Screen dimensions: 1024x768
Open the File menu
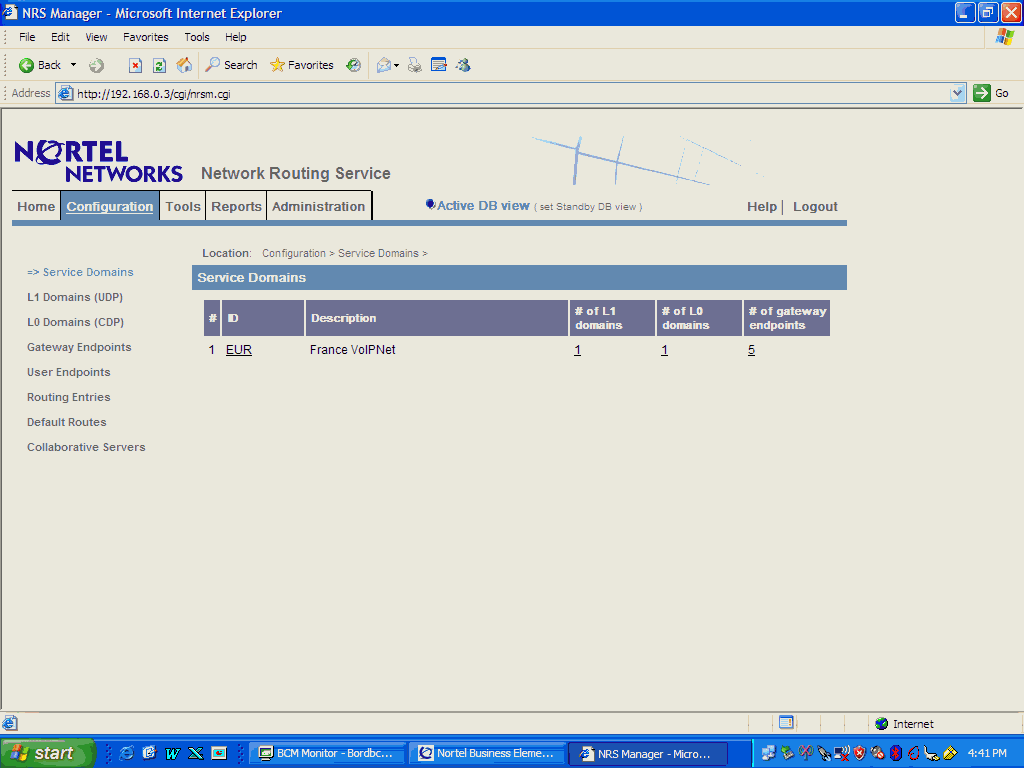[x=27, y=37]
